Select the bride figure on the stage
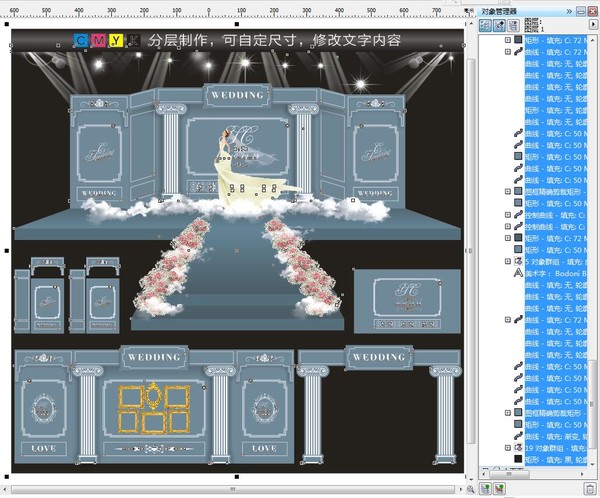 point(245,168)
